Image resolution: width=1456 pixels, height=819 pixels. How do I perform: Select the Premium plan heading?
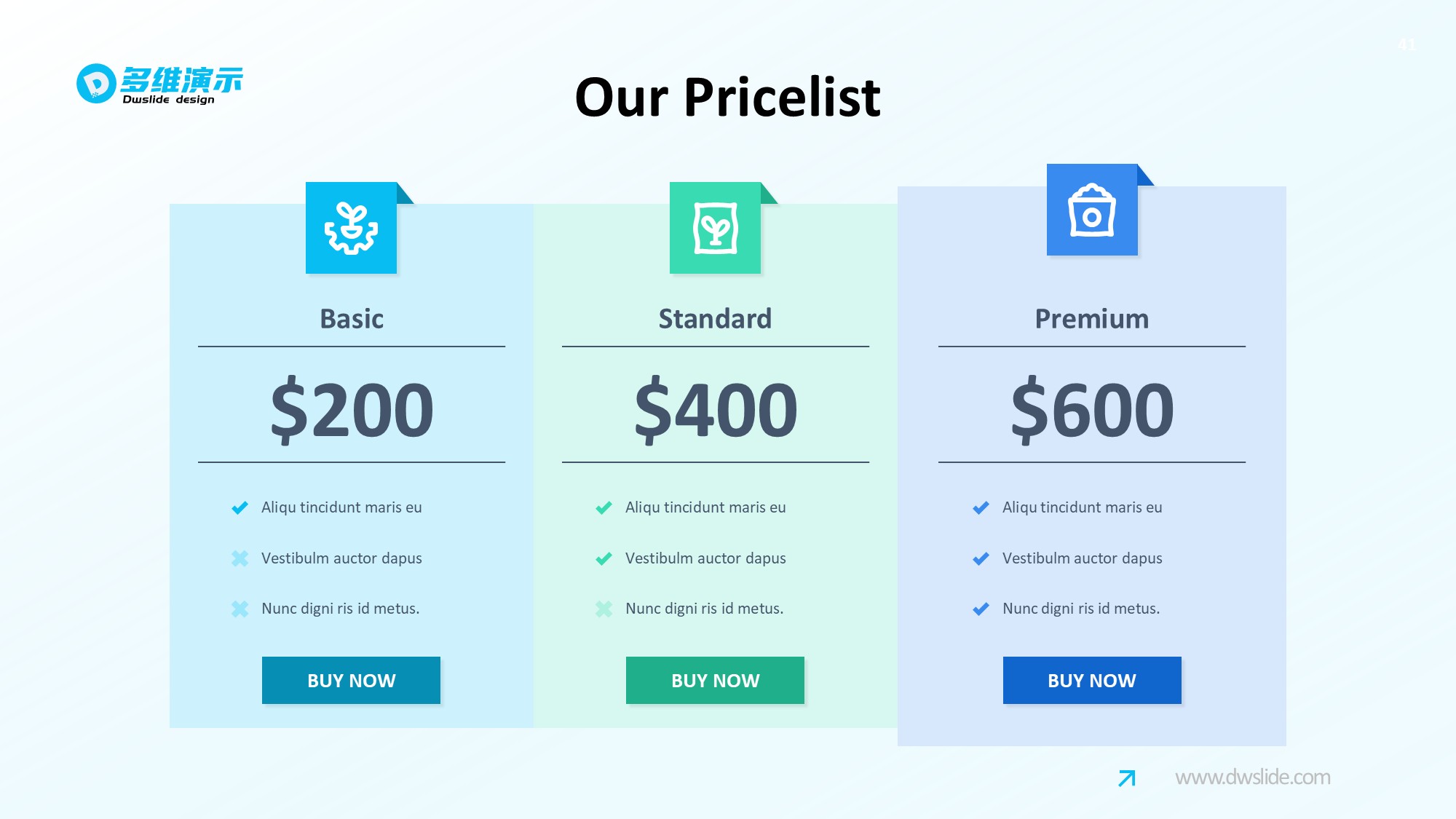click(x=1091, y=319)
